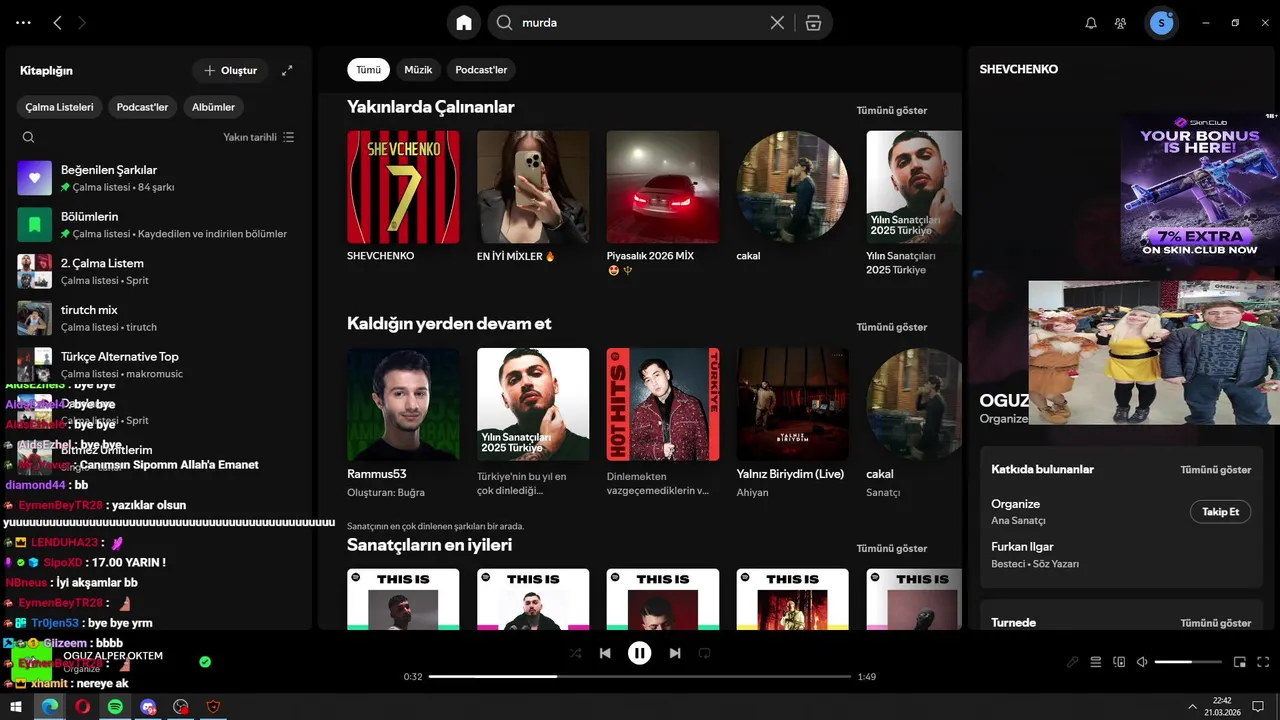Open the three-dot app menu
The width and height of the screenshot is (1280, 720).
(23, 22)
